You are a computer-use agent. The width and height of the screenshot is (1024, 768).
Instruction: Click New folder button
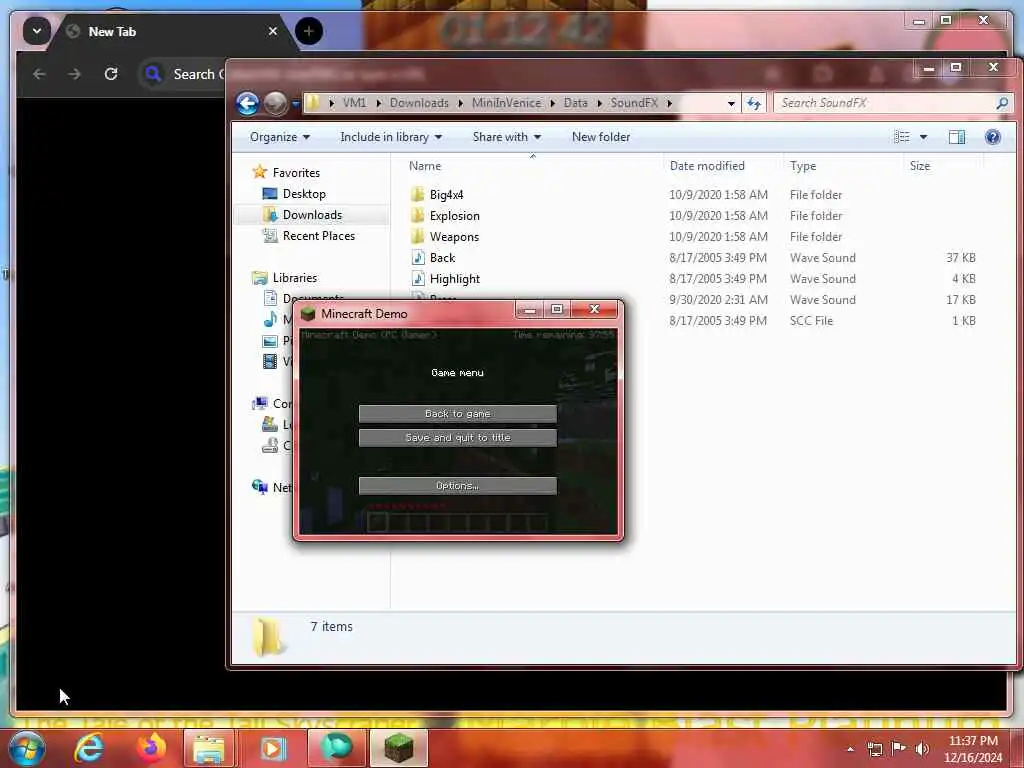point(601,137)
